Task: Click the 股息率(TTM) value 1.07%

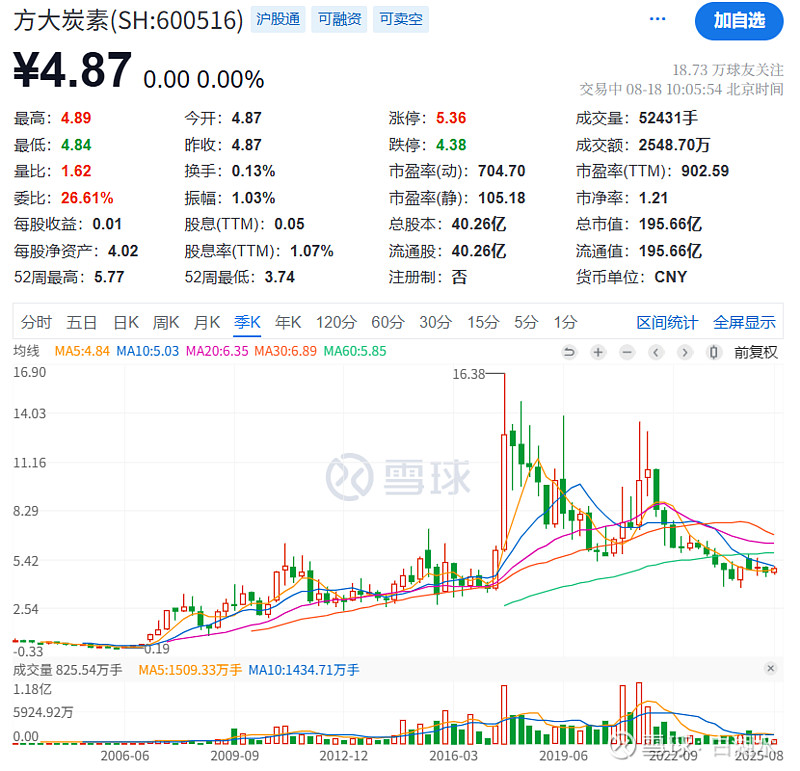Action: tap(312, 251)
